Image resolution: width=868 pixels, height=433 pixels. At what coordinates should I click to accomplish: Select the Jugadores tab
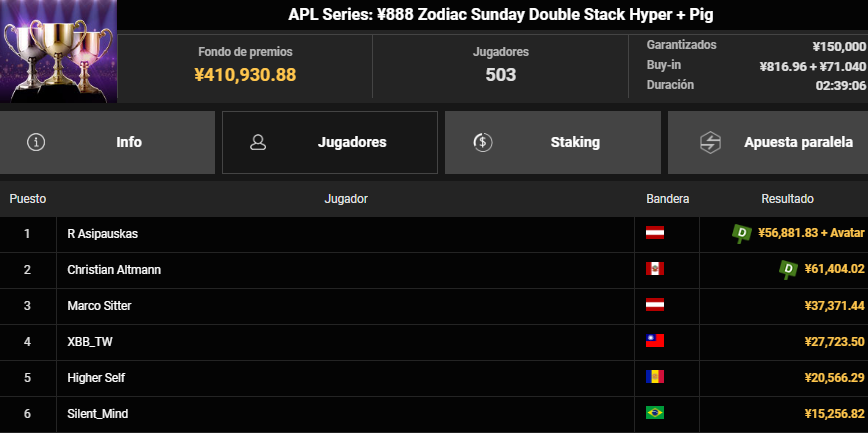pyautogui.click(x=330, y=142)
